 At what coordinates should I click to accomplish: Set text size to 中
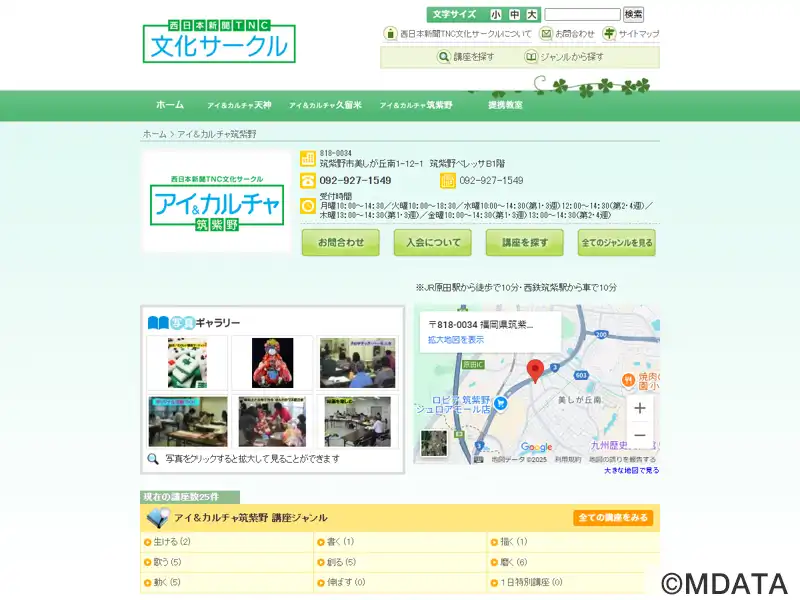pos(514,14)
